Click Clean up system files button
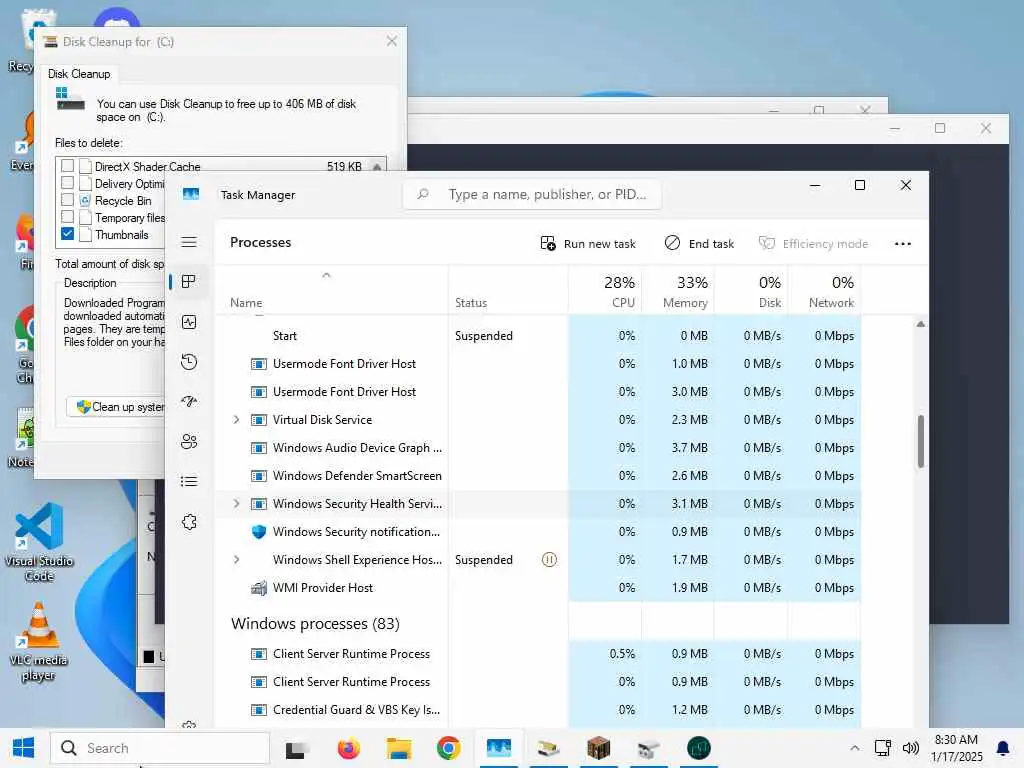Screen dimensions: 1024x768 coord(116,407)
